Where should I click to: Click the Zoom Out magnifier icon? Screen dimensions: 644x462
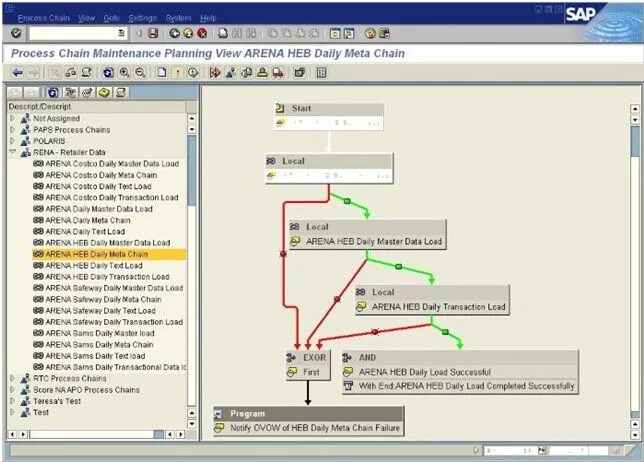[x=140, y=73]
